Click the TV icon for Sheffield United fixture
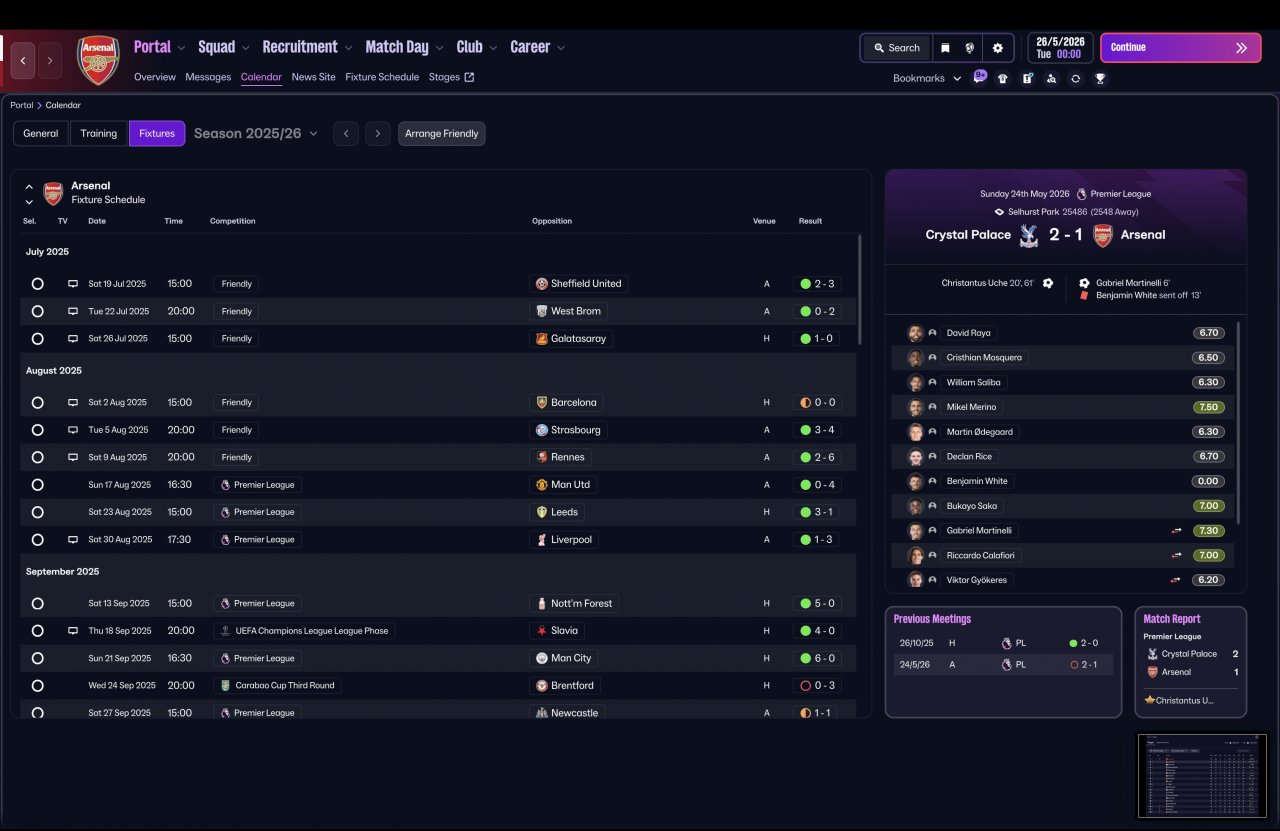The image size is (1280, 831). [x=73, y=284]
